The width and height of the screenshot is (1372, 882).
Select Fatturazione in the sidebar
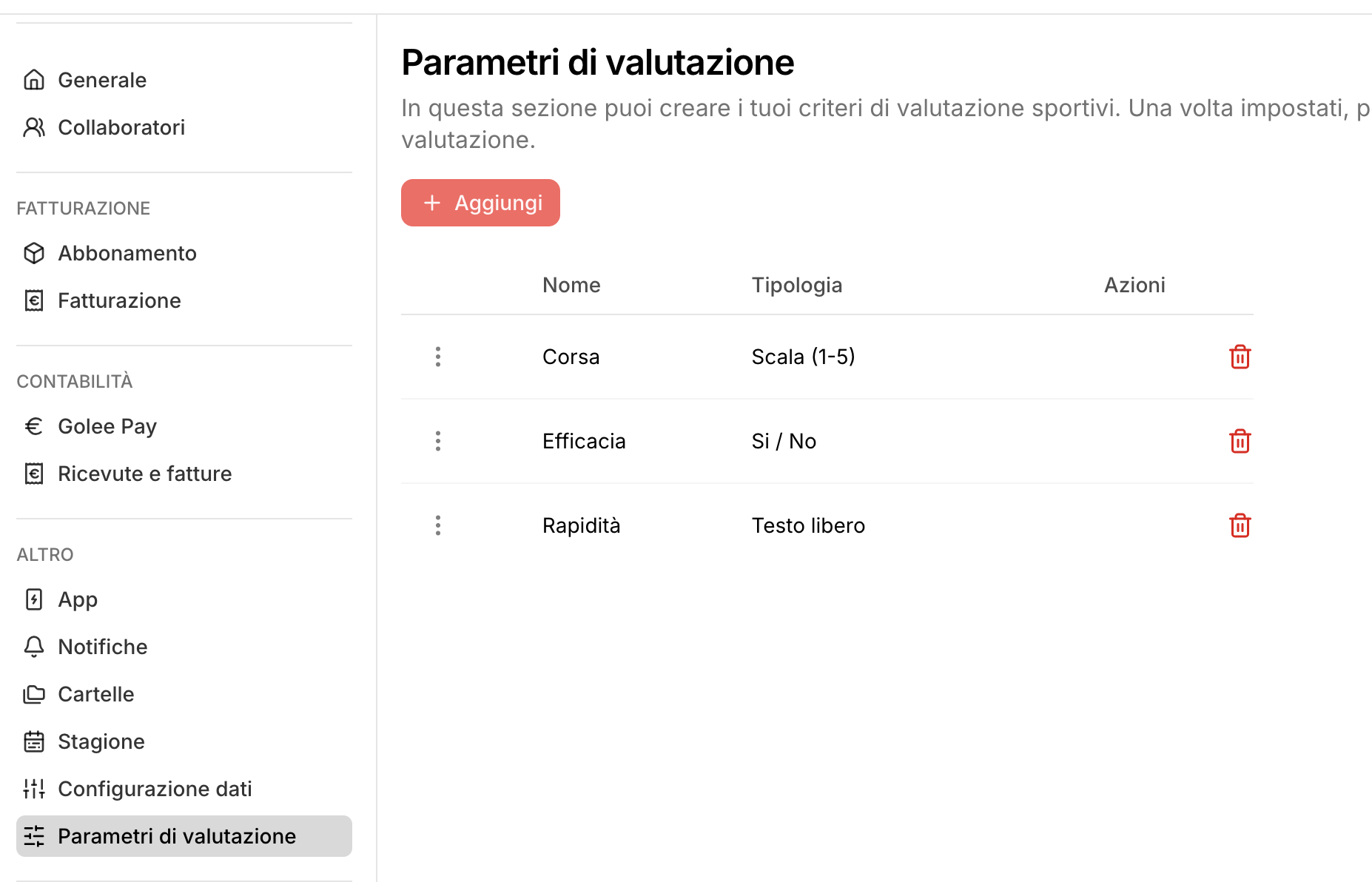(119, 300)
